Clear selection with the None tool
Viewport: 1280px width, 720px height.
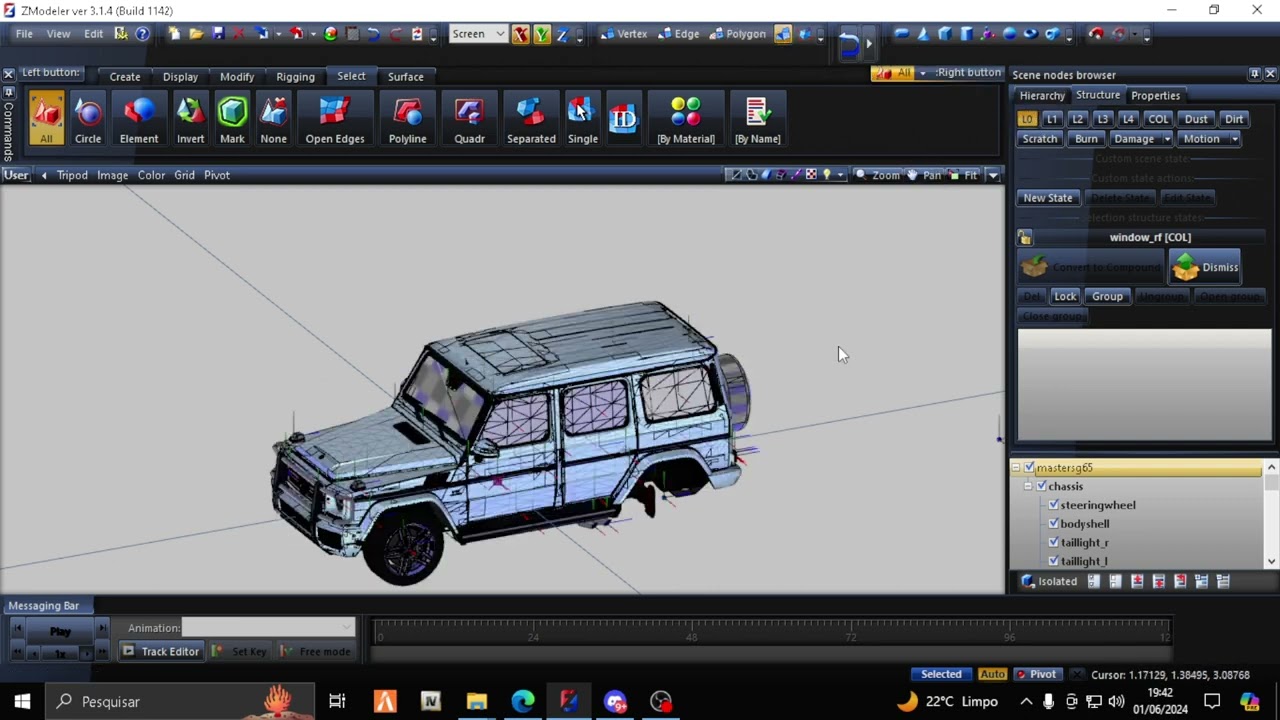[x=274, y=119]
